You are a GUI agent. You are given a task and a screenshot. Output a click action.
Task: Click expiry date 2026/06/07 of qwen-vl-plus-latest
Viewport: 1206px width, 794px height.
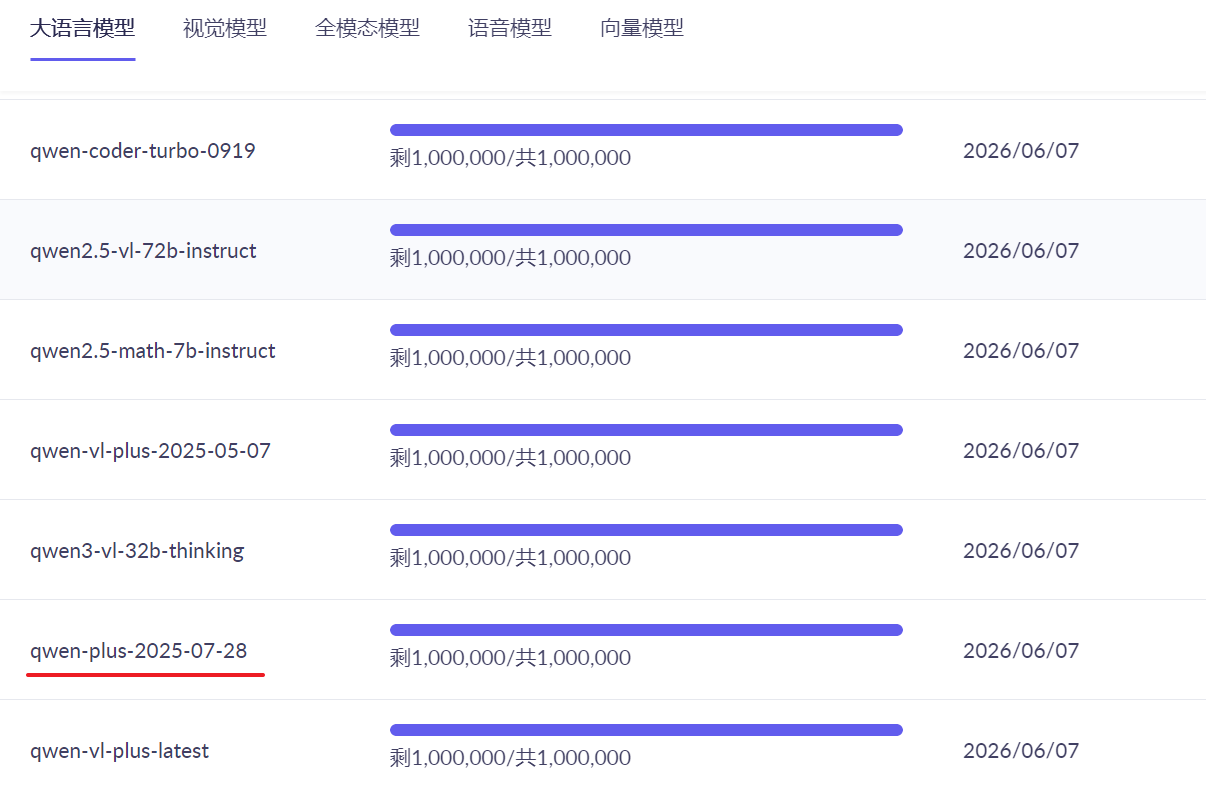click(x=1021, y=751)
